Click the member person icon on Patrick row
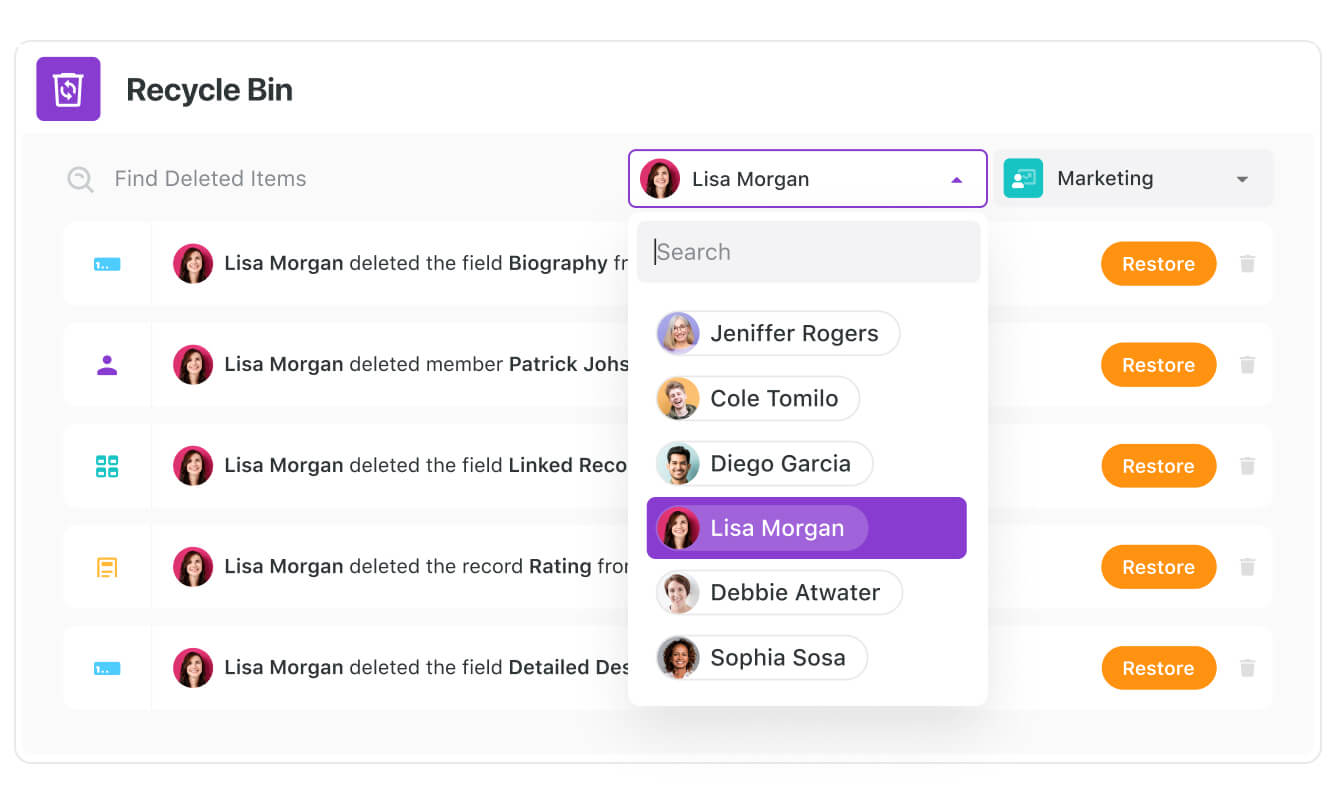The width and height of the screenshot is (1340, 804). pyautogui.click(x=107, y=365)
